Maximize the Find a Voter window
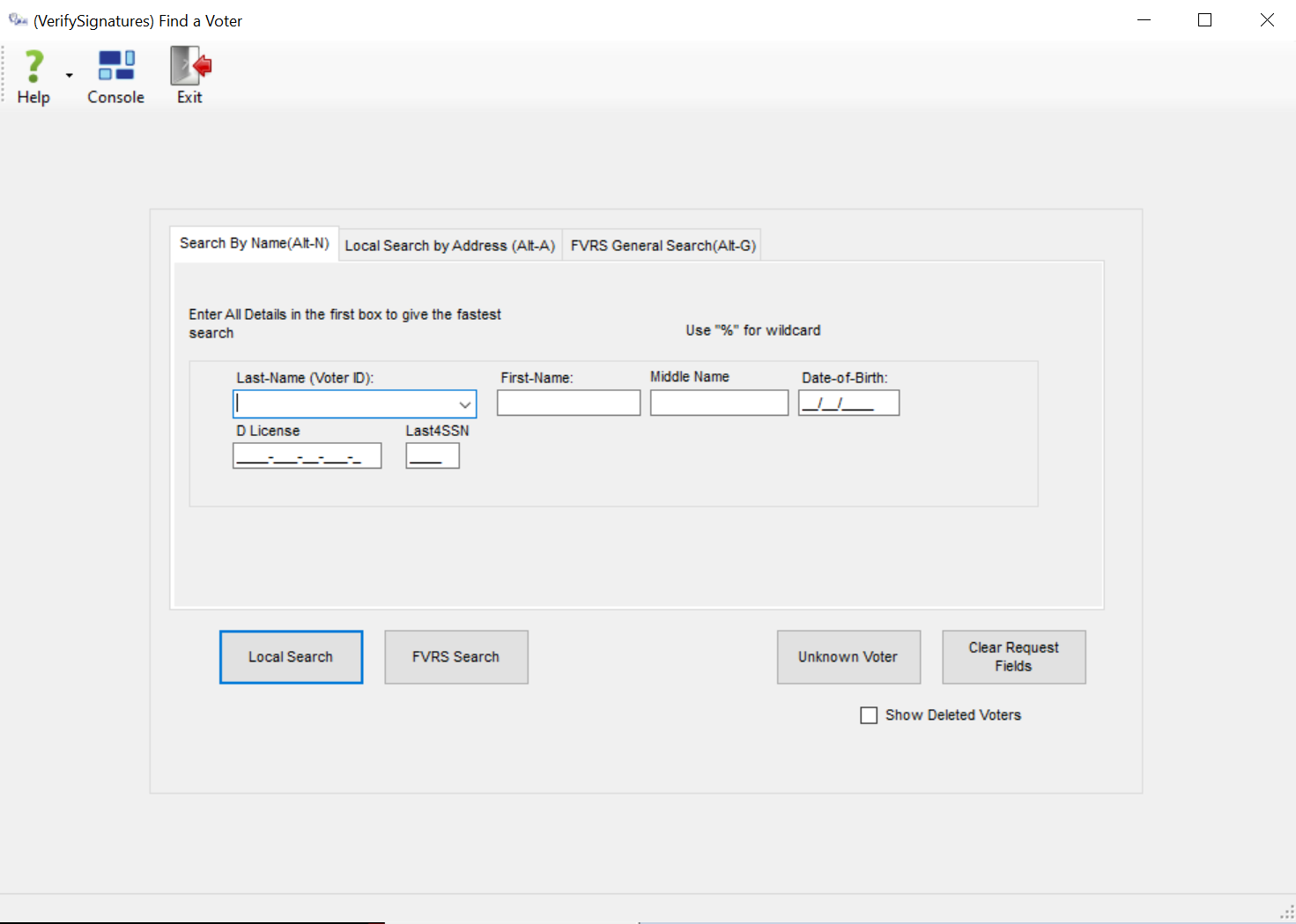This screenshot has width=1296, height=924. point(1204,20)
